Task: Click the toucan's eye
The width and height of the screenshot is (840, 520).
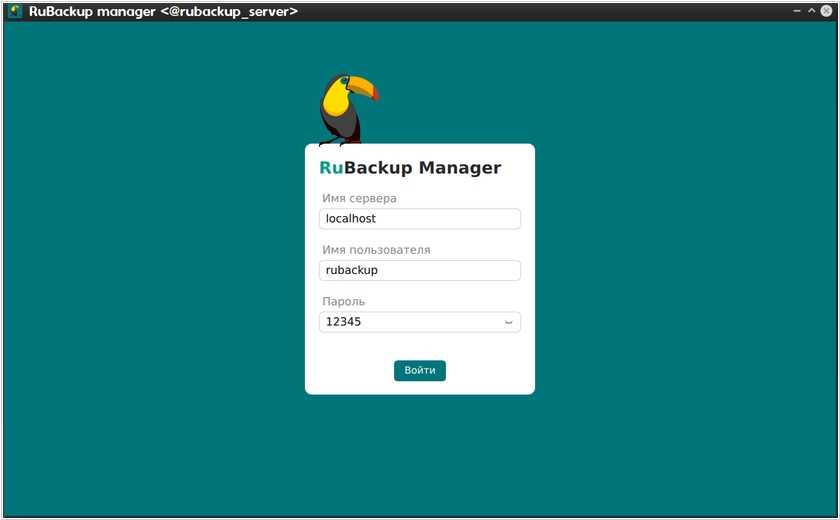Action: [x=345, y=81]
